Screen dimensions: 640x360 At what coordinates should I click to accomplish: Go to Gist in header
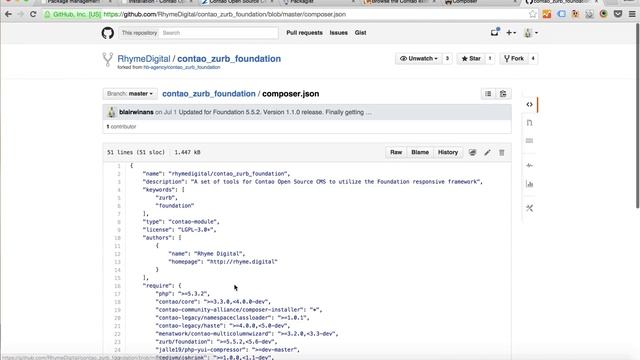tap(360, 33)
